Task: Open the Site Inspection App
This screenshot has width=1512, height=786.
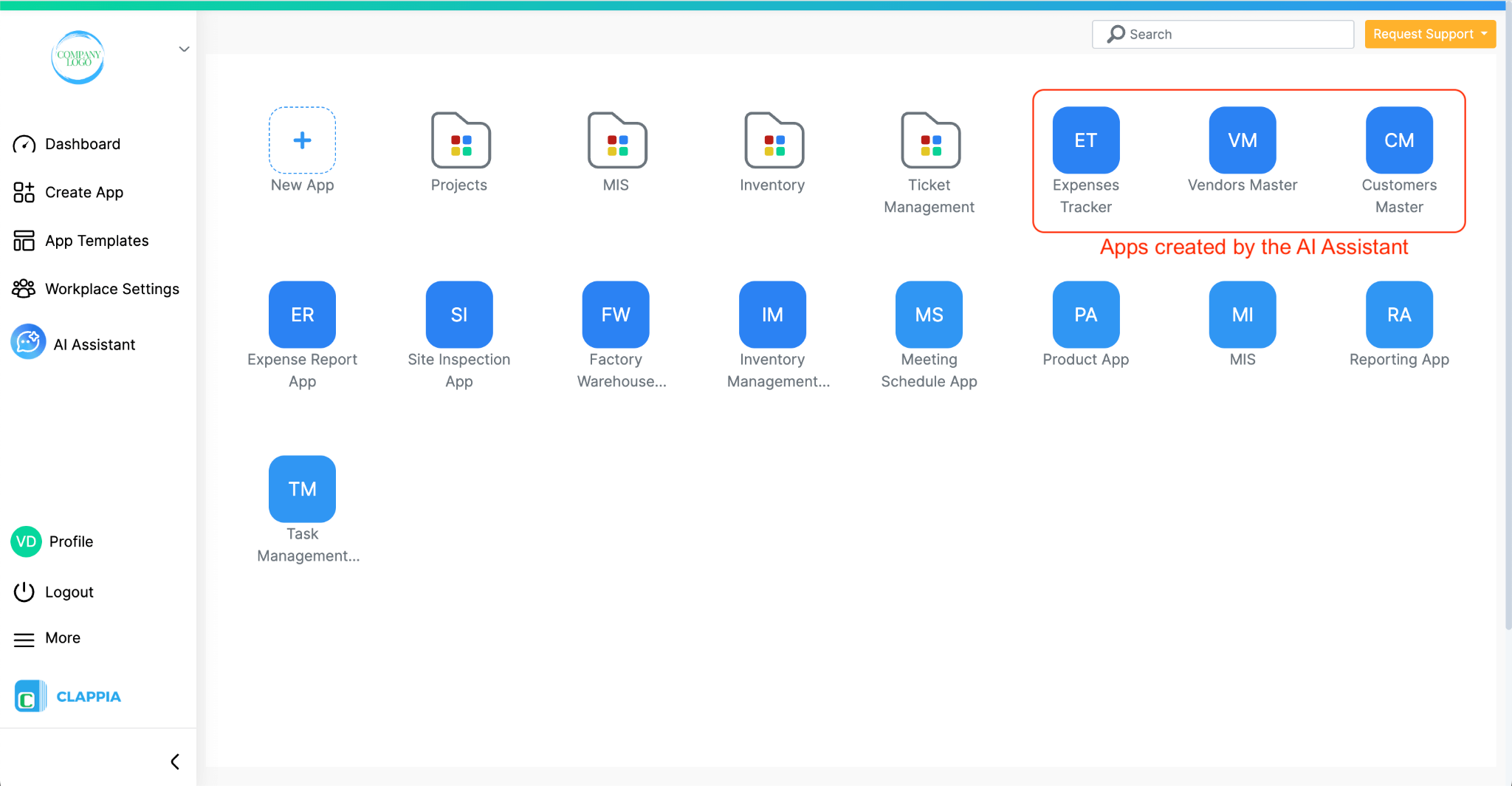Action: click(458, 314)
